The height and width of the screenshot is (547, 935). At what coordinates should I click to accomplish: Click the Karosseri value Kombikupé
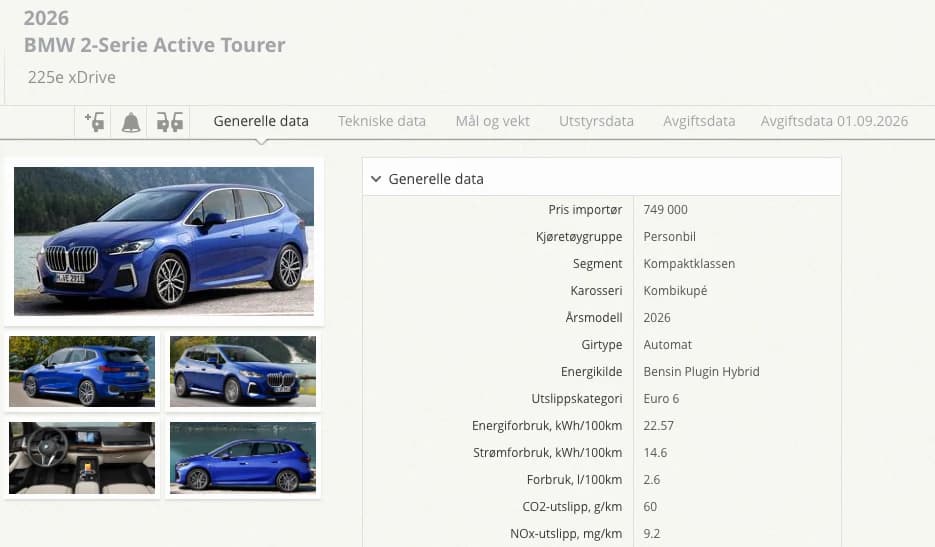tap(675, 291)
